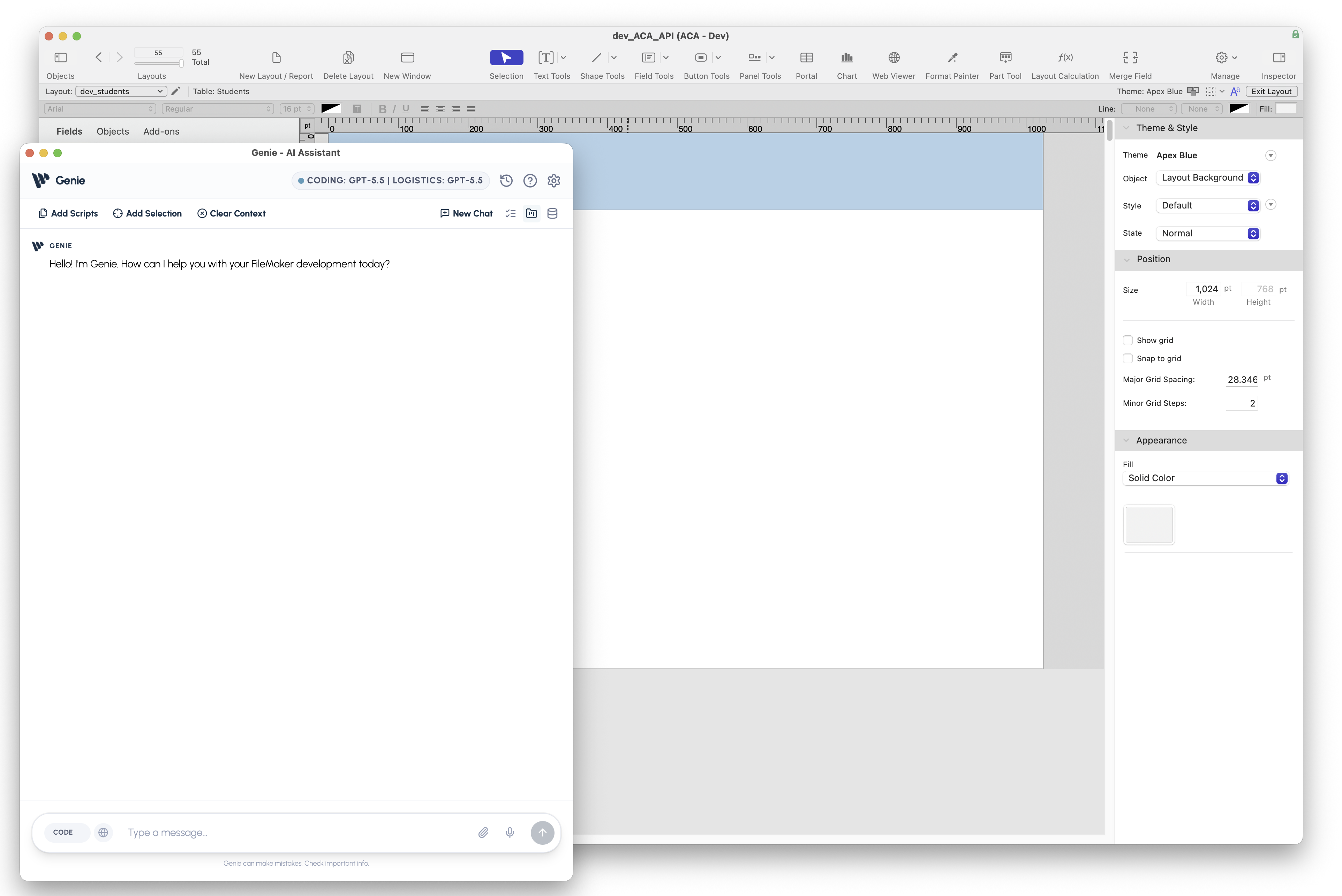Select the Field Tools icon
This screenshot has height=896, width=1342.
(648, 58)
